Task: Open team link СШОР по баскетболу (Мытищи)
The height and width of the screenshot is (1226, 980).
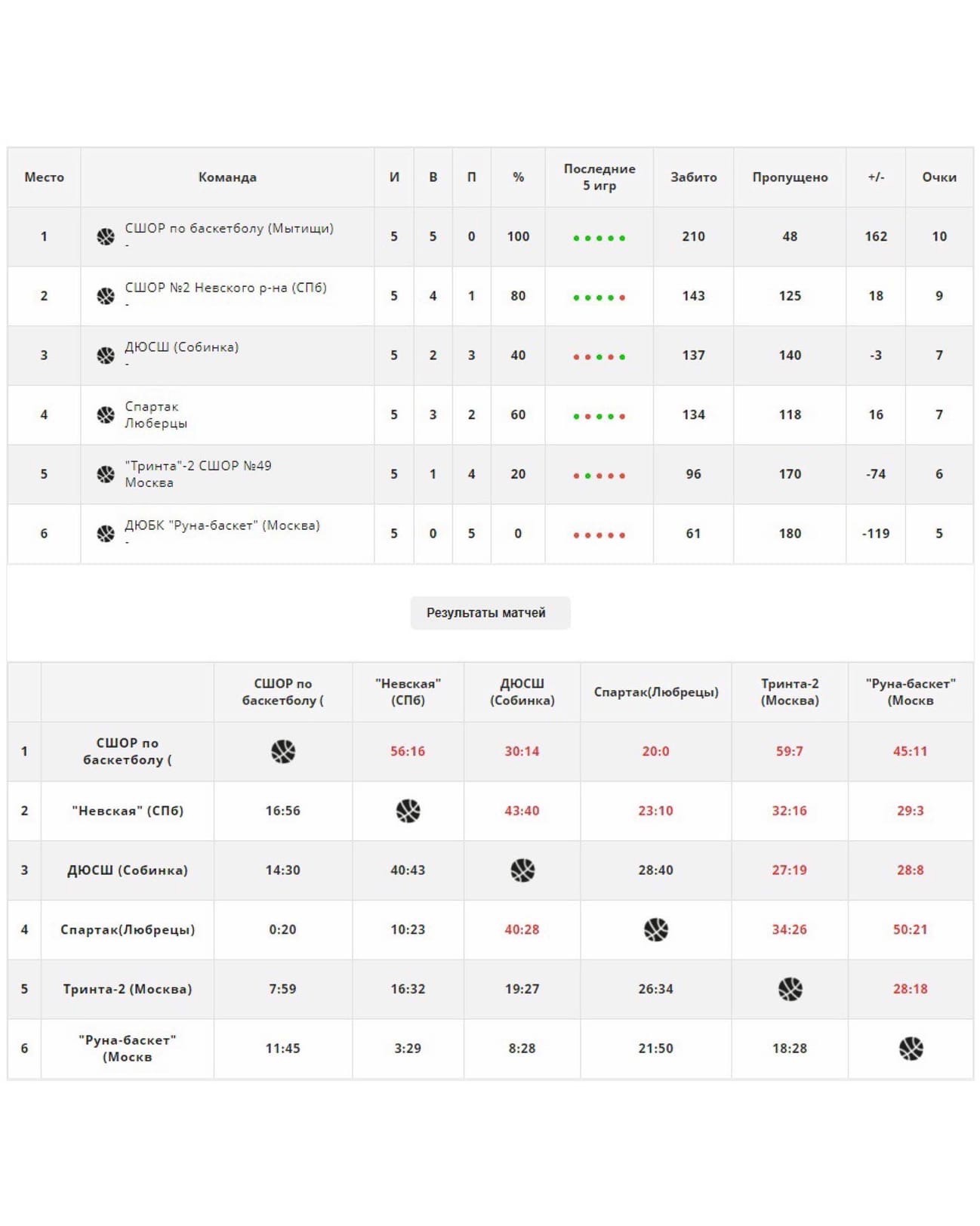Action: [x=229, y=228]
